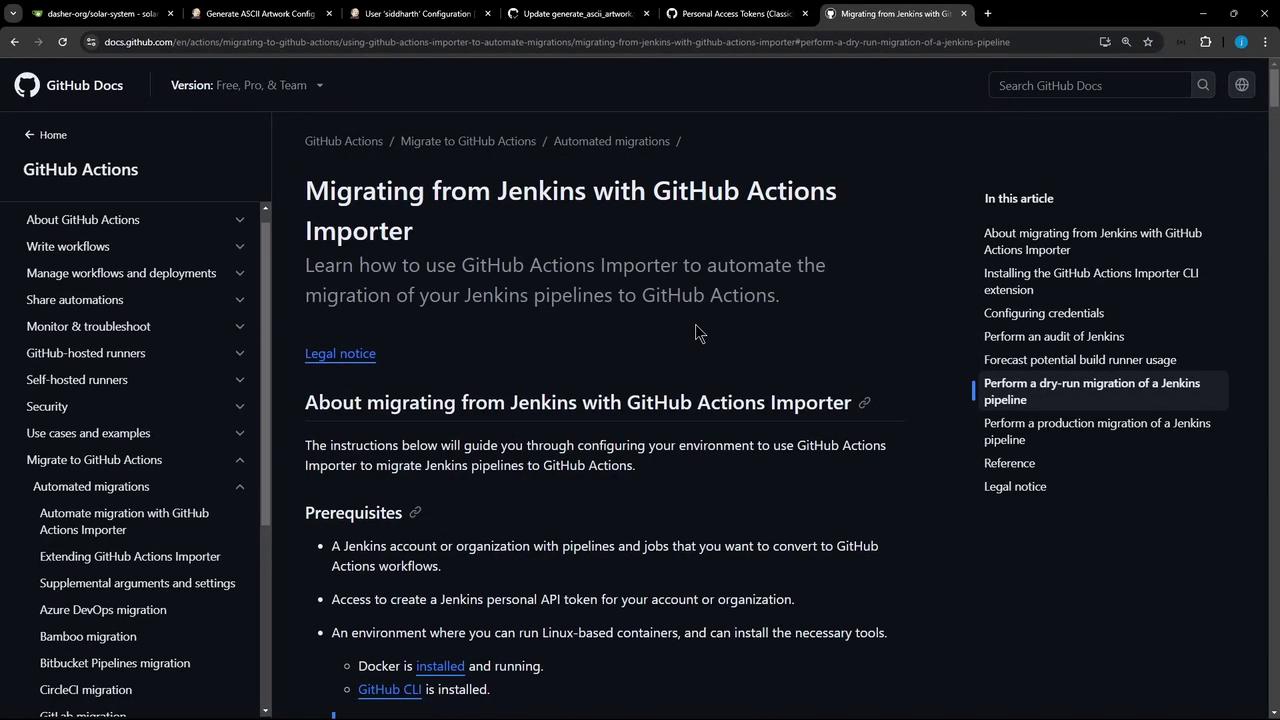This screenshot has height=720, width=1280.
Task: Click the GitHub Actions breadcrumb
Action: (344, 141)
